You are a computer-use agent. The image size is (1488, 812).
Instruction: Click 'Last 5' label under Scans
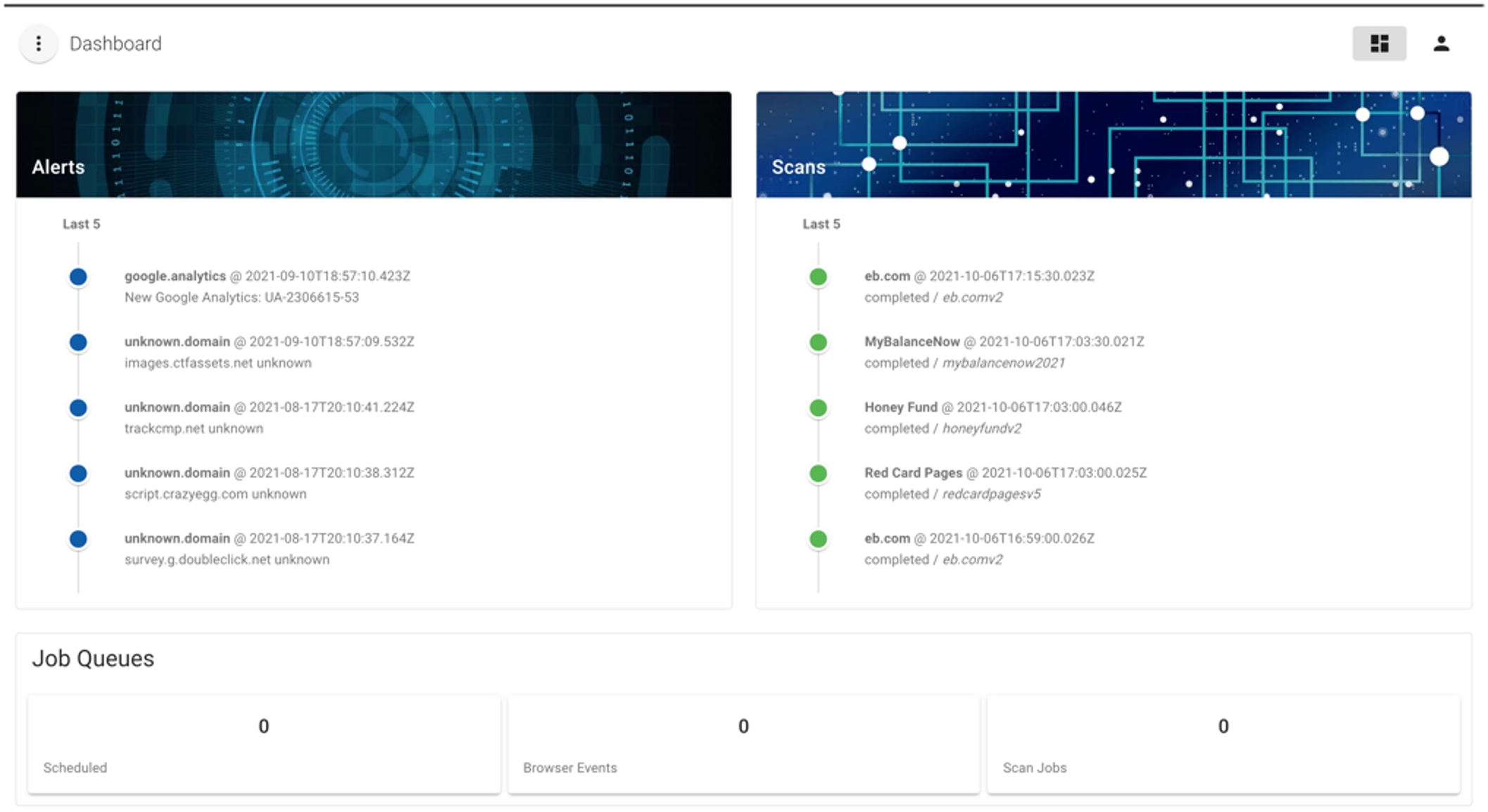(821, 224)
